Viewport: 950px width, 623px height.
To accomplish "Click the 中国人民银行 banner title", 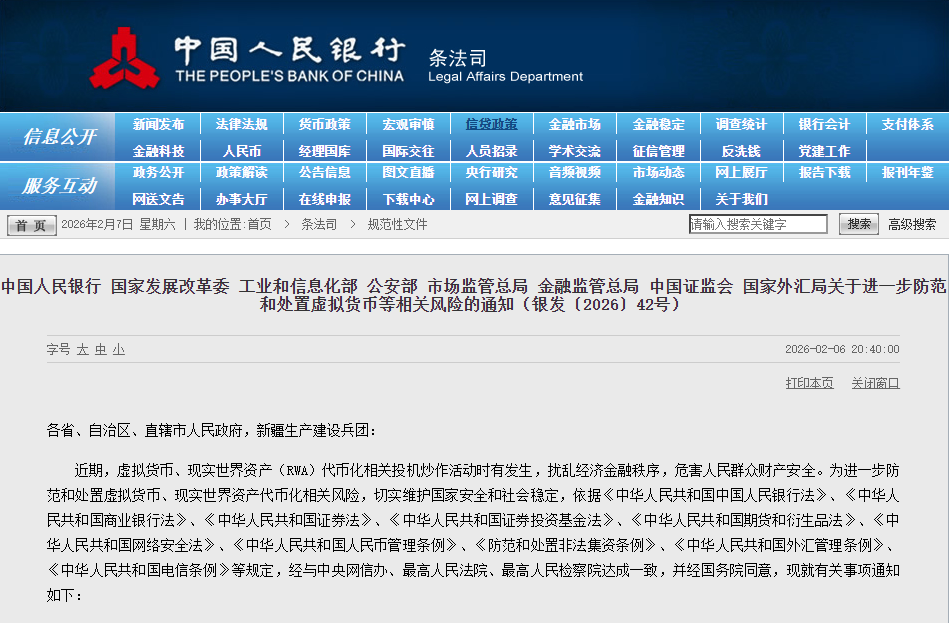I will [290, 50].
